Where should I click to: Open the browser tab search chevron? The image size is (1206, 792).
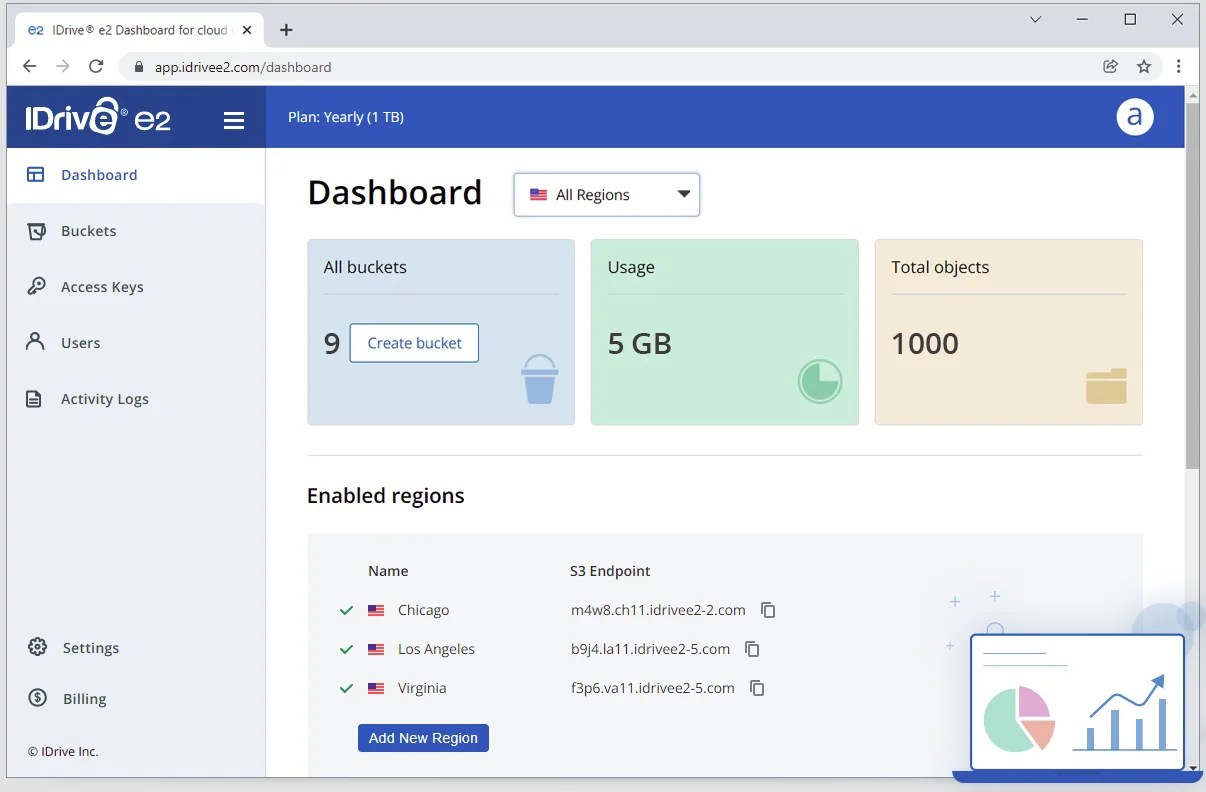point(1036,20)
